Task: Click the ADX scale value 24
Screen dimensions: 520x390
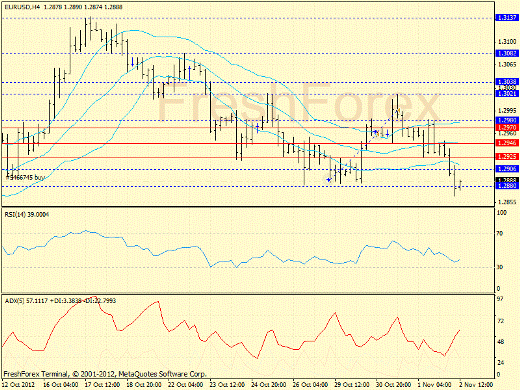Action: pos(500,363)
